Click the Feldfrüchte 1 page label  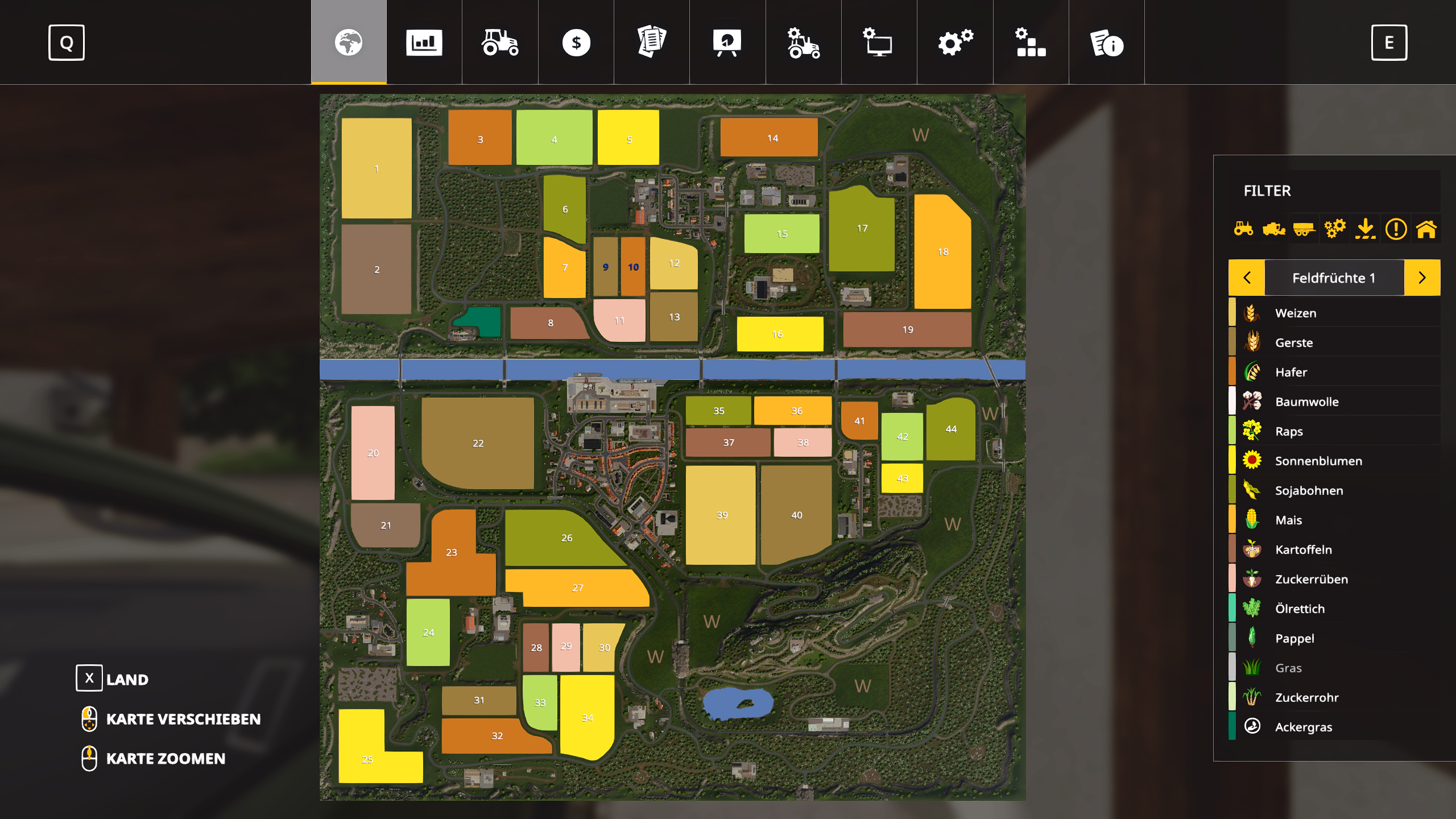click(x=1334, y=278)
